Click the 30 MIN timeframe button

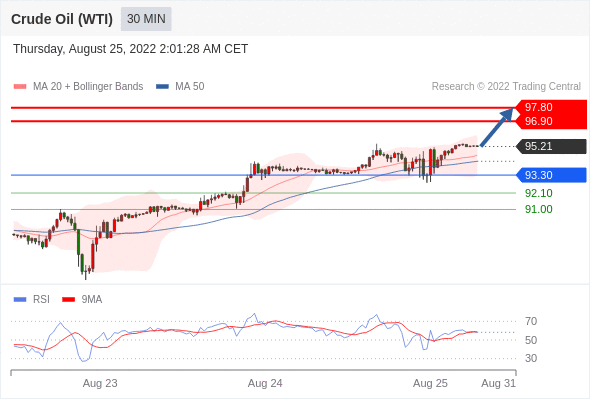146,19
